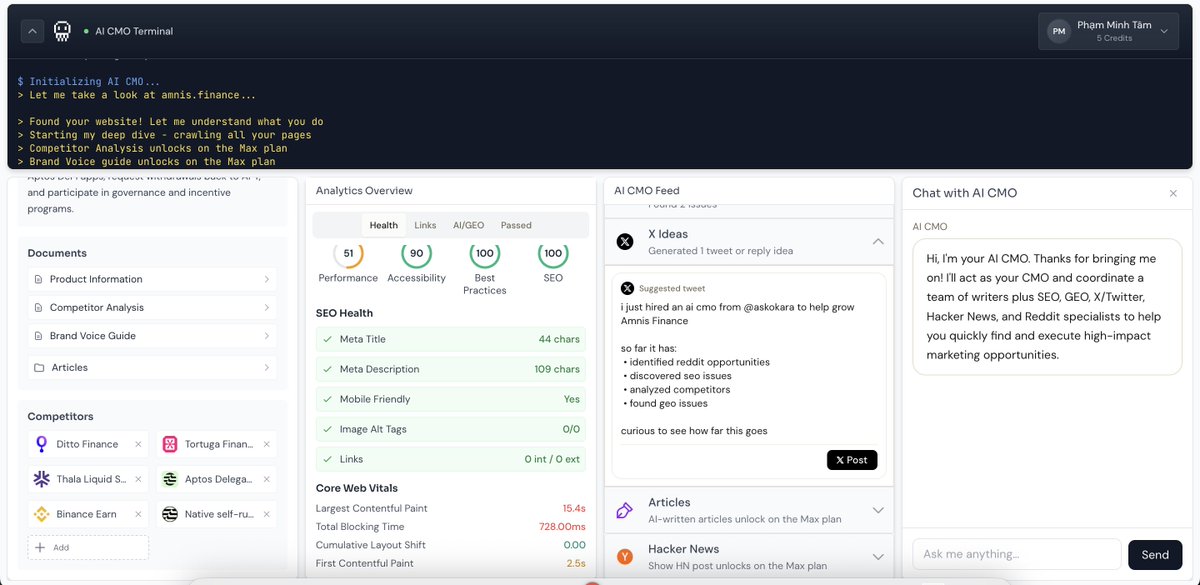Collapse the AI CMO Terminal panel
1200x585 pixels.
(x=33, y=32)
